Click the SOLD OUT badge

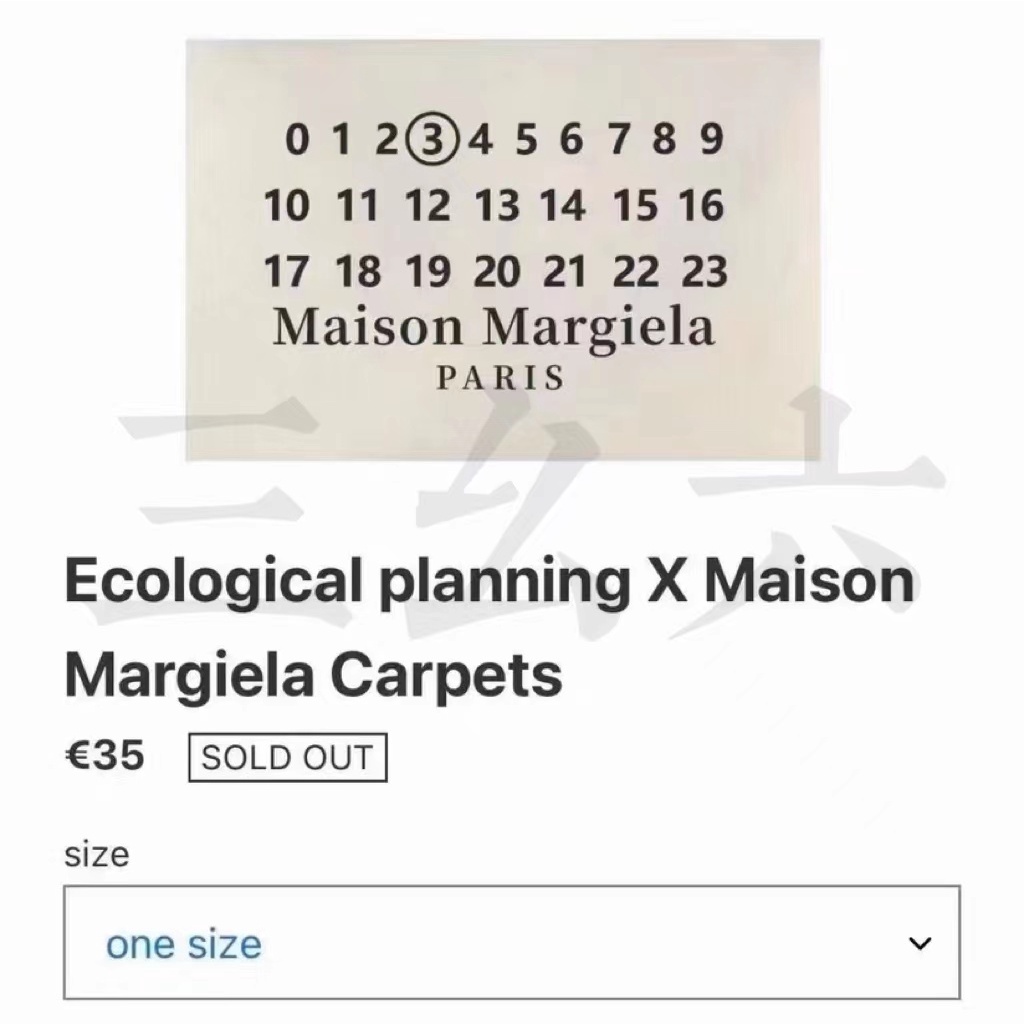click(x=287, y=758)
